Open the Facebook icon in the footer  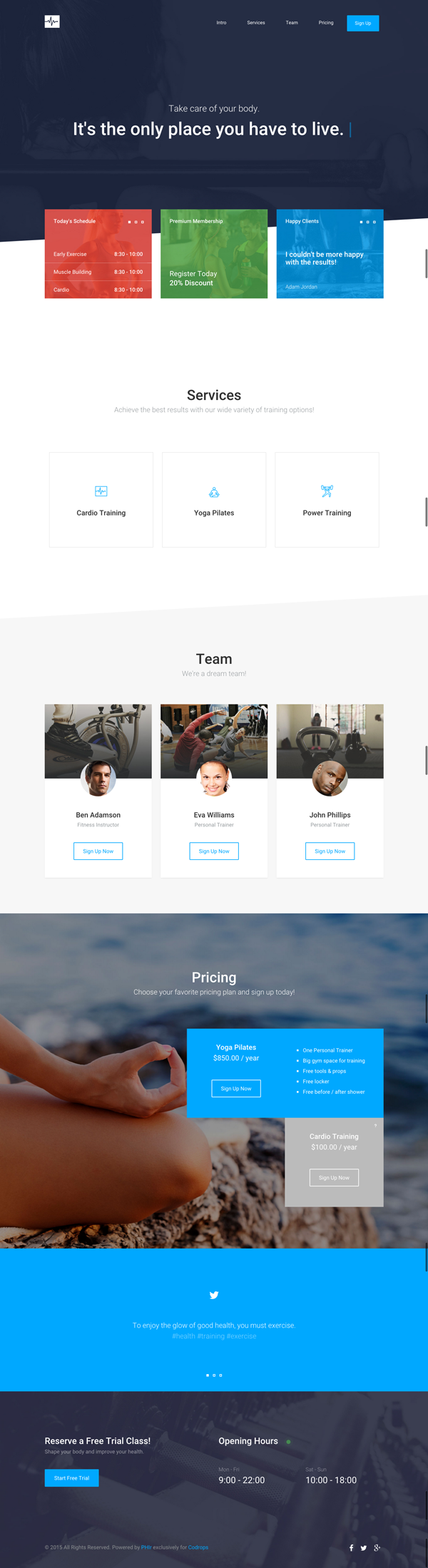(351, 1547)
